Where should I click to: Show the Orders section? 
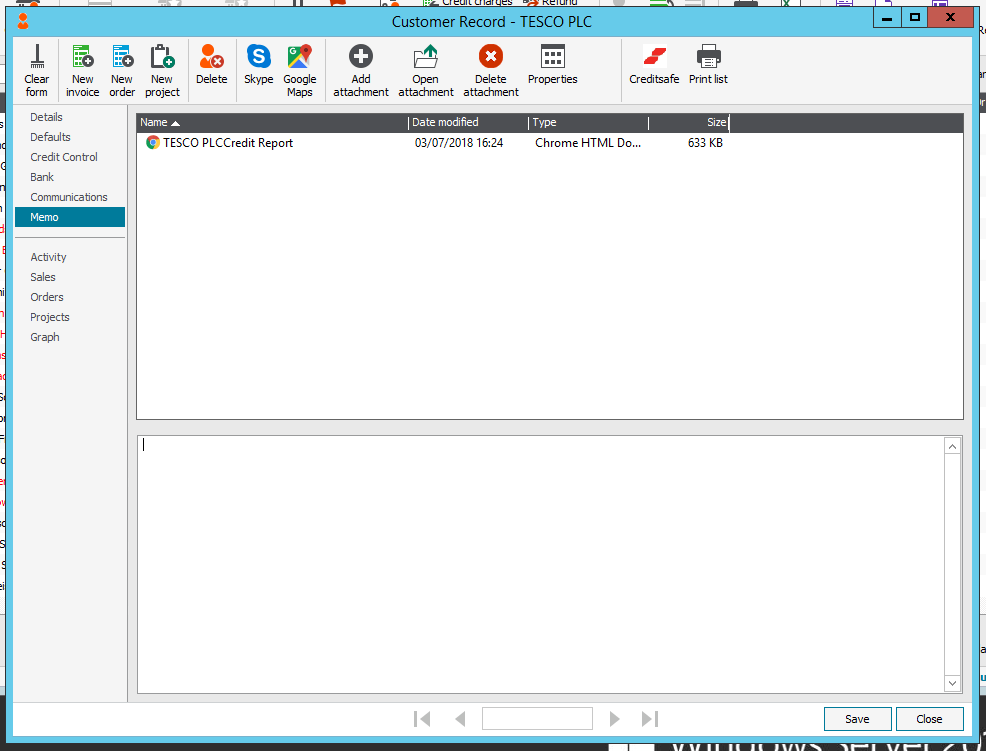(x=47, y=298)
